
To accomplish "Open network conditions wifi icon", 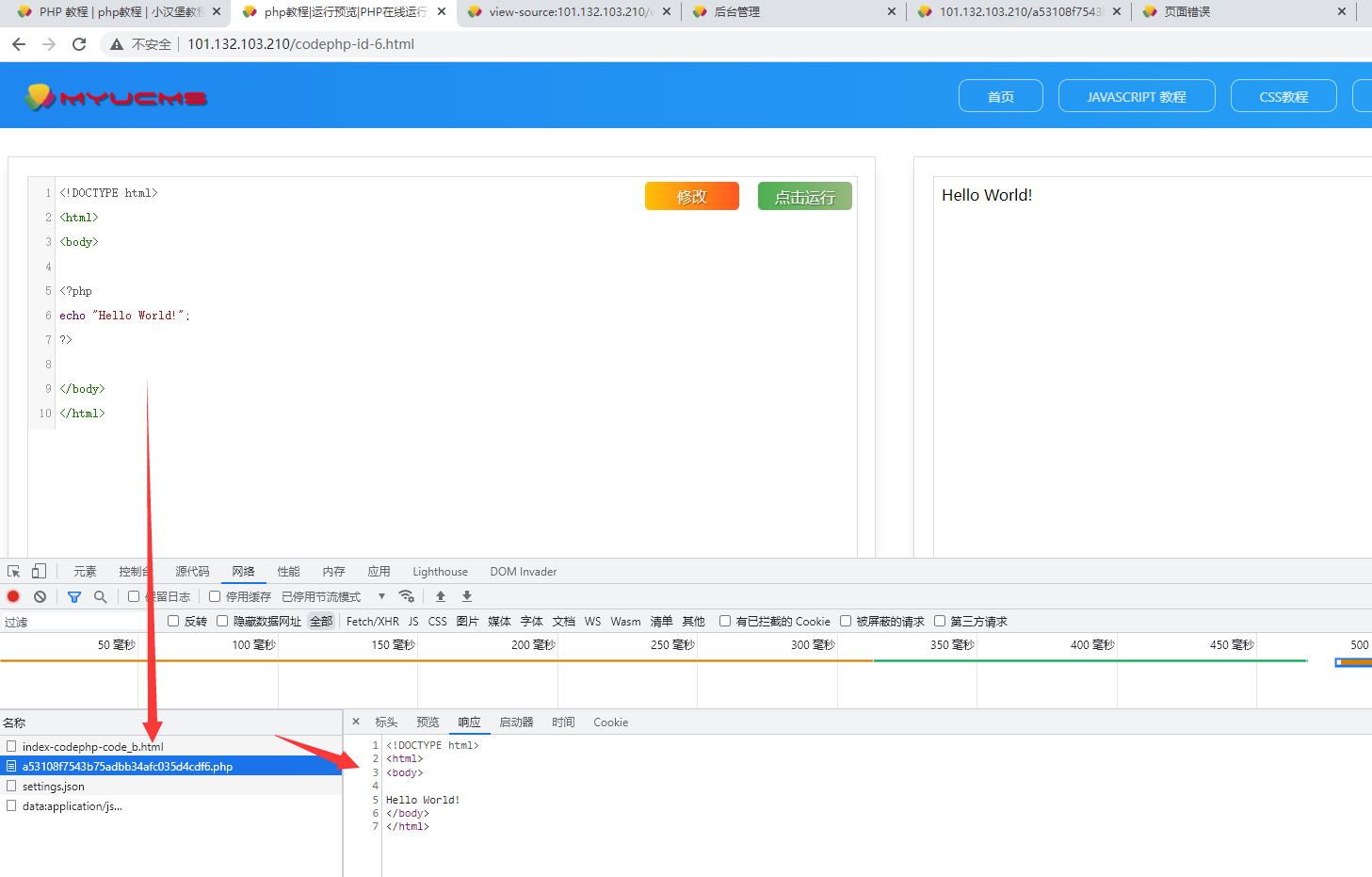I will pos(407,596).
